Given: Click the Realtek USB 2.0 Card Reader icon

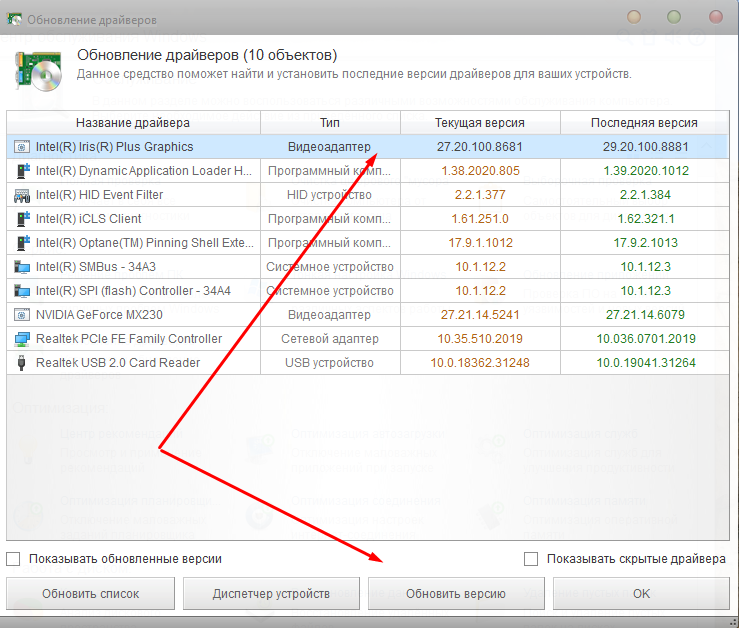Looking at the screenshot, I should pyautogui.click(x=21, y=363).
